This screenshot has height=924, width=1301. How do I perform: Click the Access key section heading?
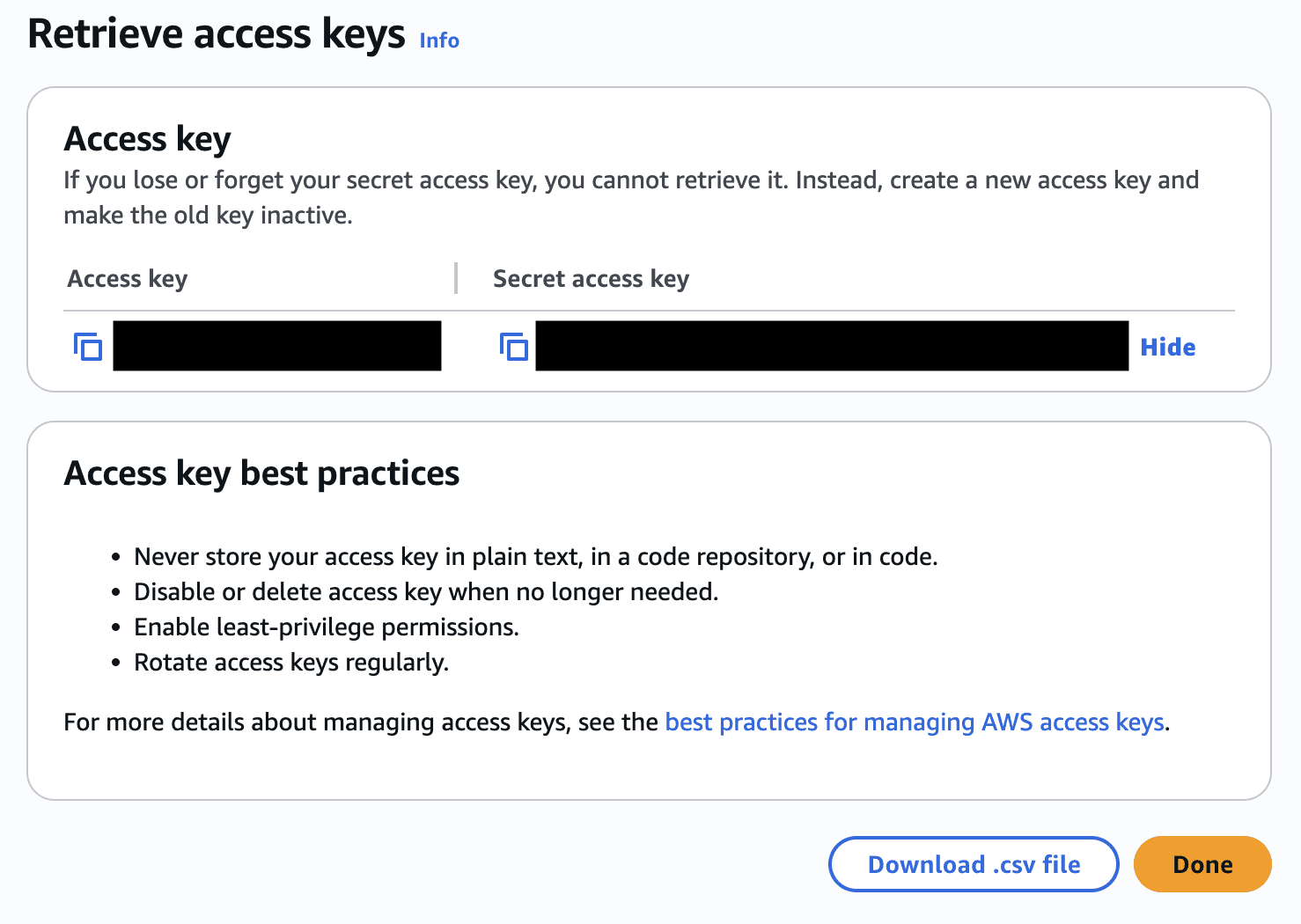click(148, 139)
